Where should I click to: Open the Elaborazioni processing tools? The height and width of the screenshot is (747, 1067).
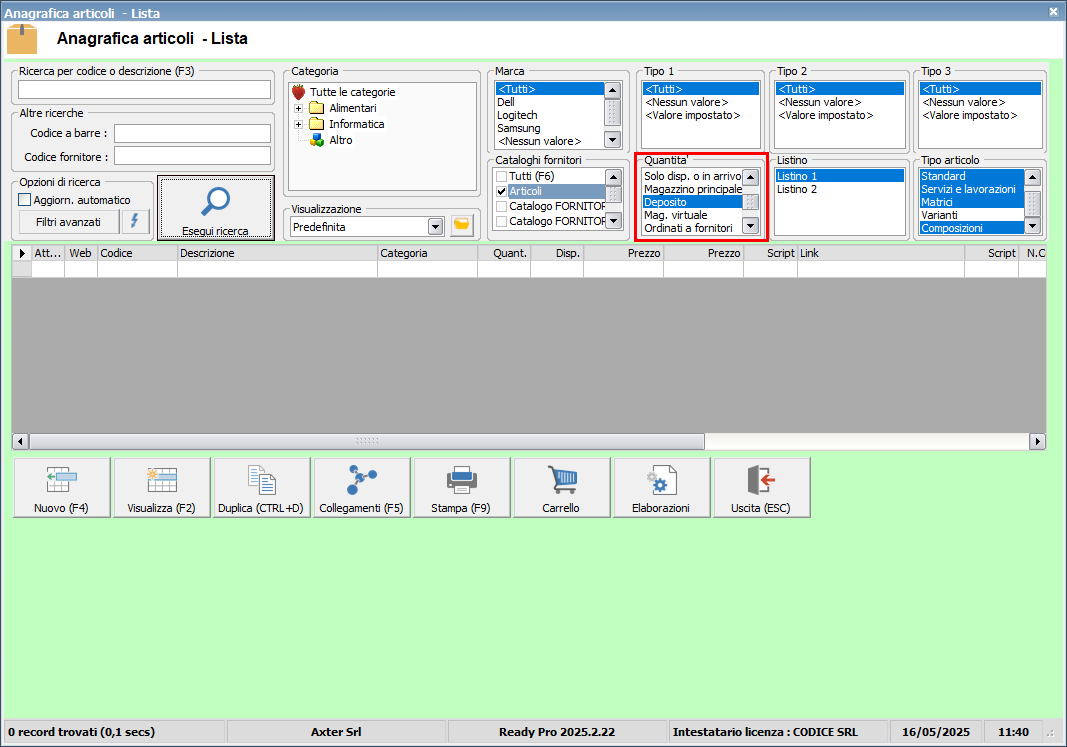tap(661, 487)
